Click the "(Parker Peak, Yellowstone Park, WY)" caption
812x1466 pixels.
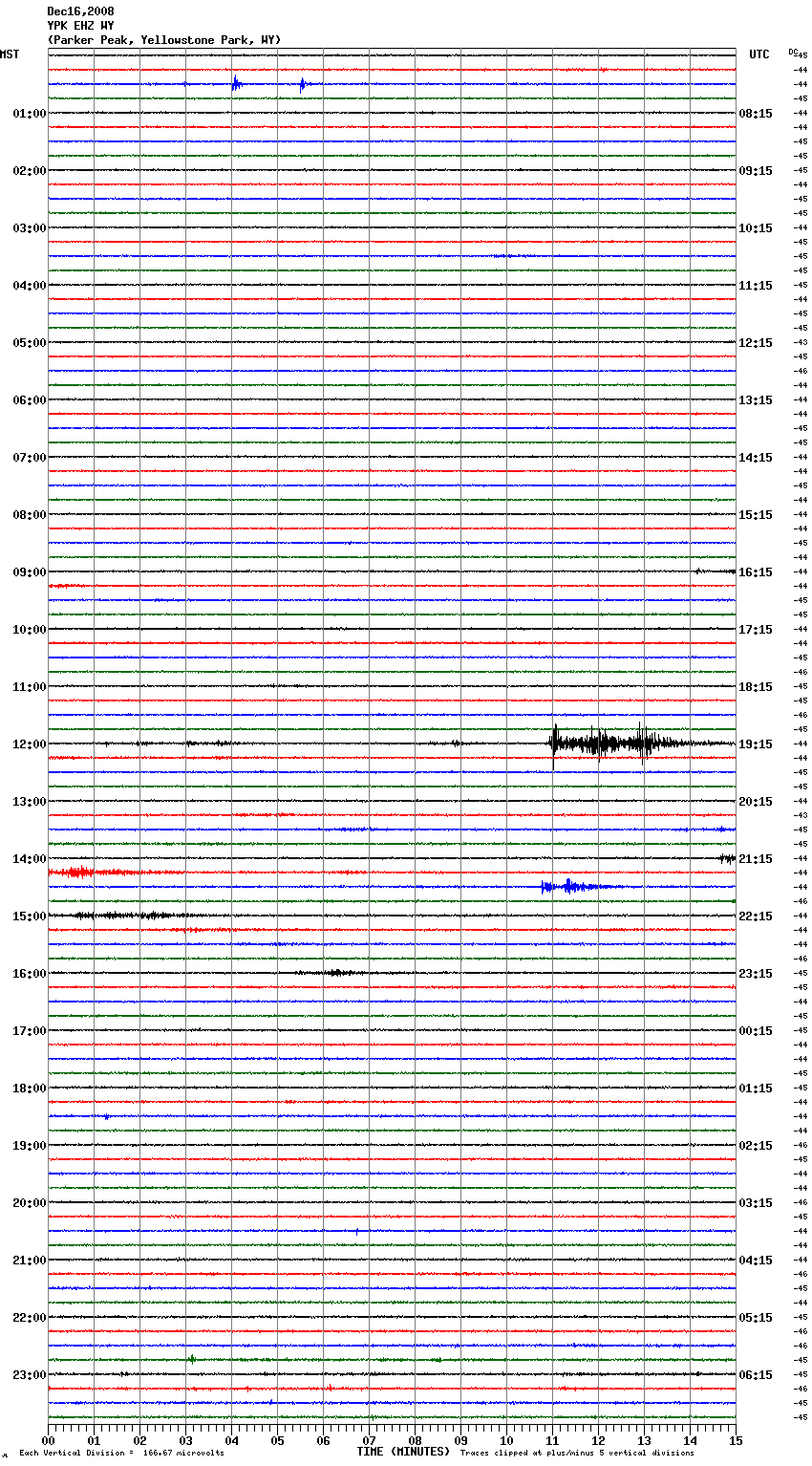click(x=164, y=40)
